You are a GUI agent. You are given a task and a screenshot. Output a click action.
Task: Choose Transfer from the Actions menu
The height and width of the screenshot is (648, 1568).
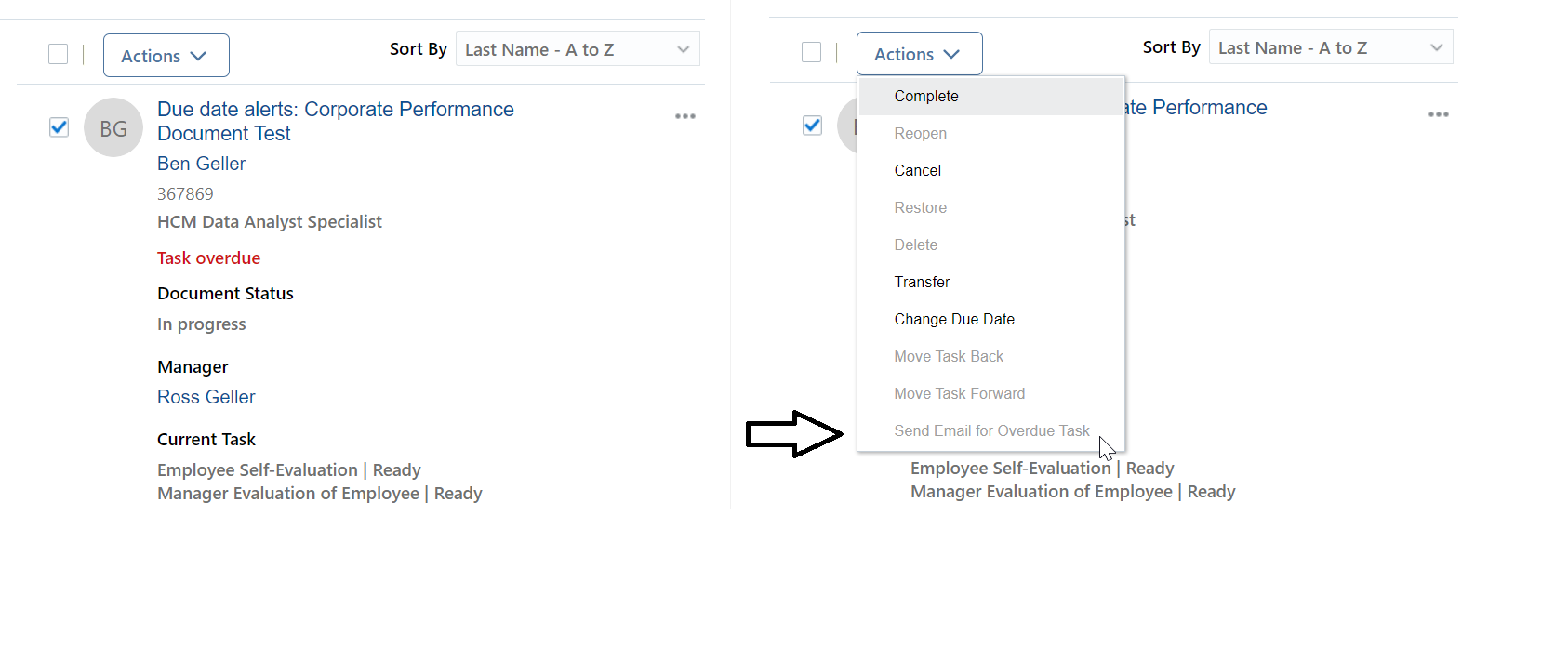pyautogui.click(x=991, y=282)
